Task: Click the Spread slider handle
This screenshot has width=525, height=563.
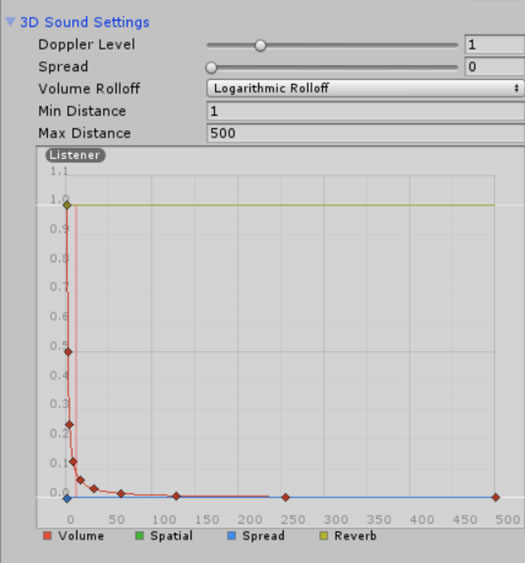Action: (212, 67)
